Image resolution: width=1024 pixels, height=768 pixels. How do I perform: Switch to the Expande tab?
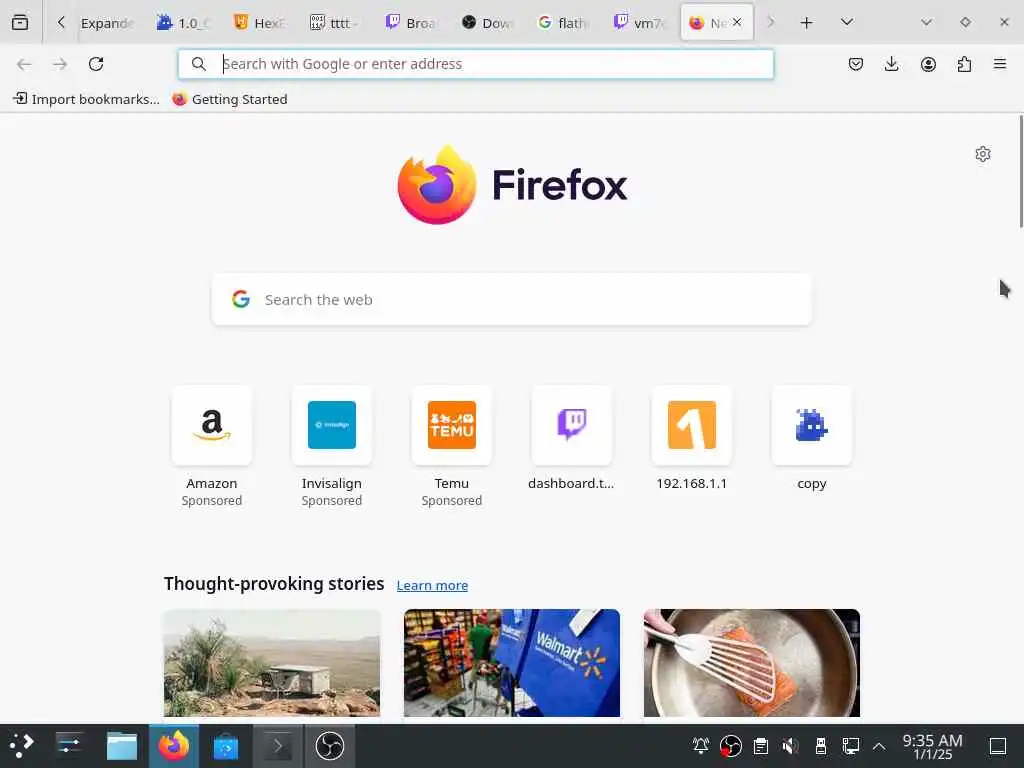pyautogui.click(x=108, y=23)
